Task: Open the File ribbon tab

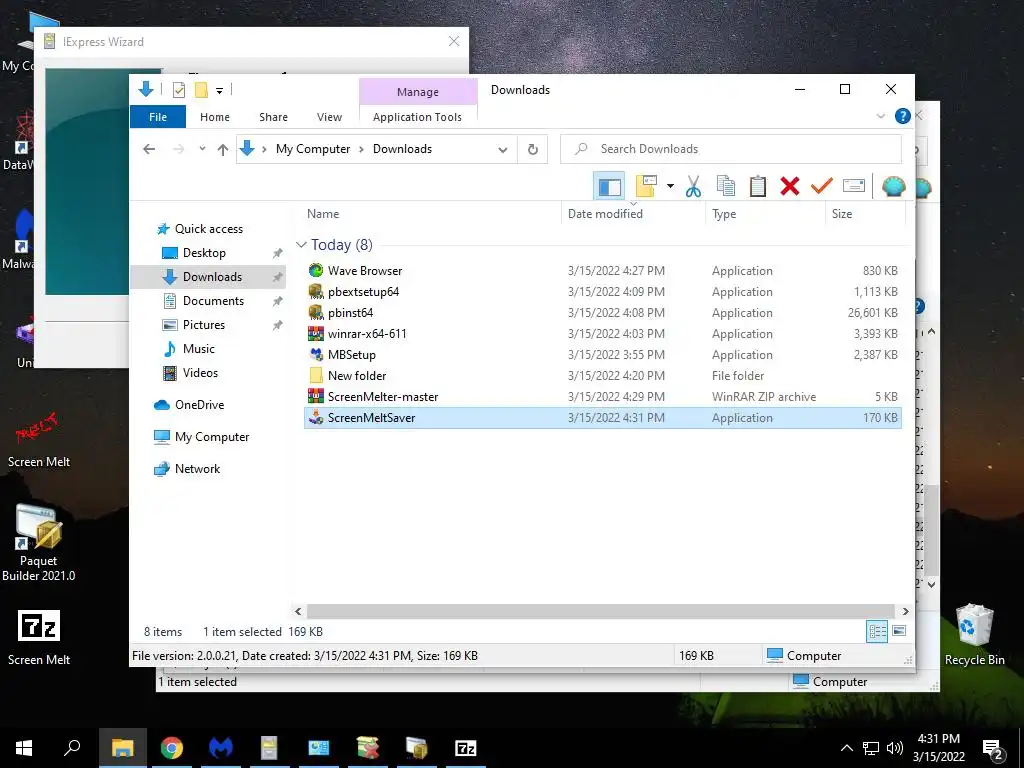Action: pos(158,117)
